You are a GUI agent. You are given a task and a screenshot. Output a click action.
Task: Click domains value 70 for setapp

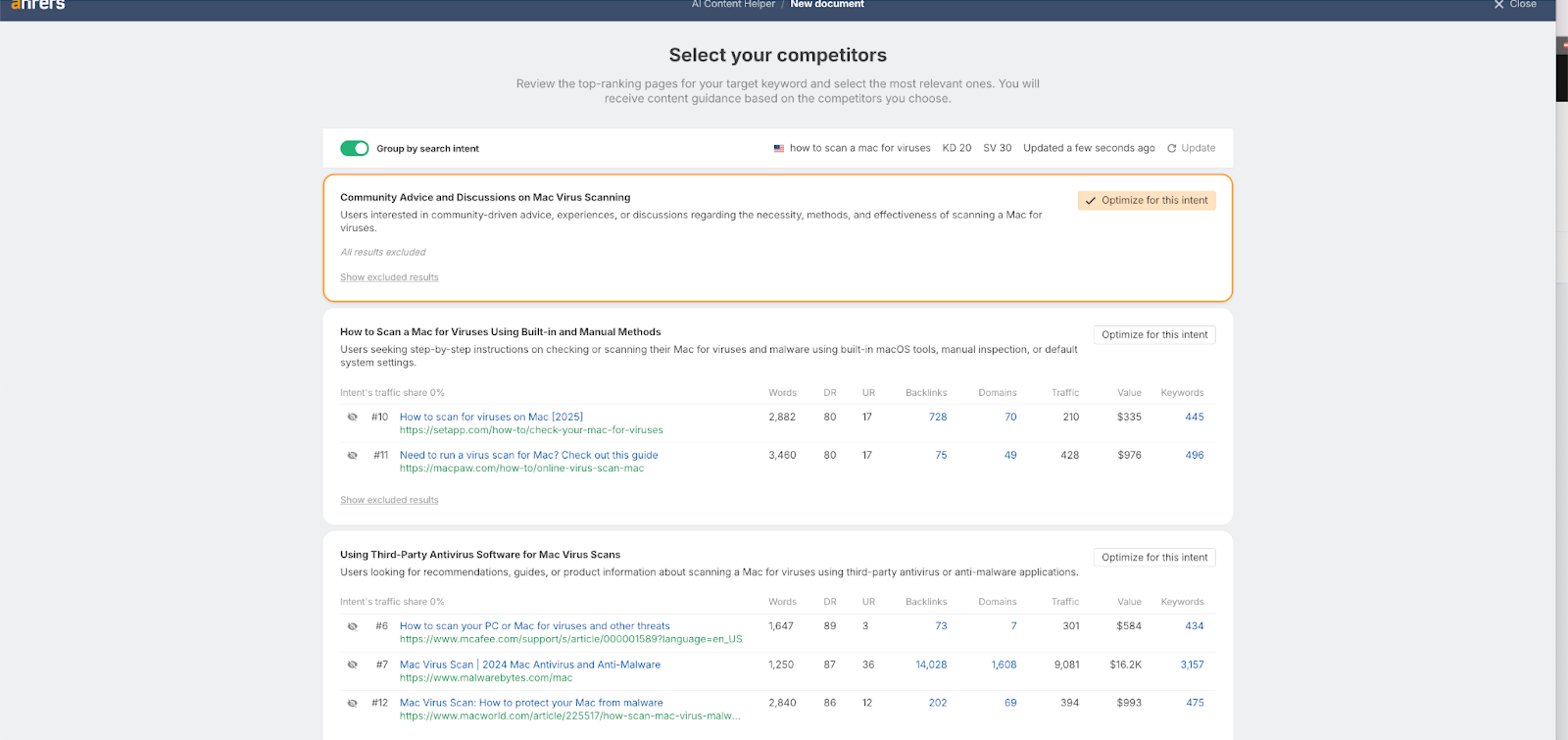coord(1010,417)
